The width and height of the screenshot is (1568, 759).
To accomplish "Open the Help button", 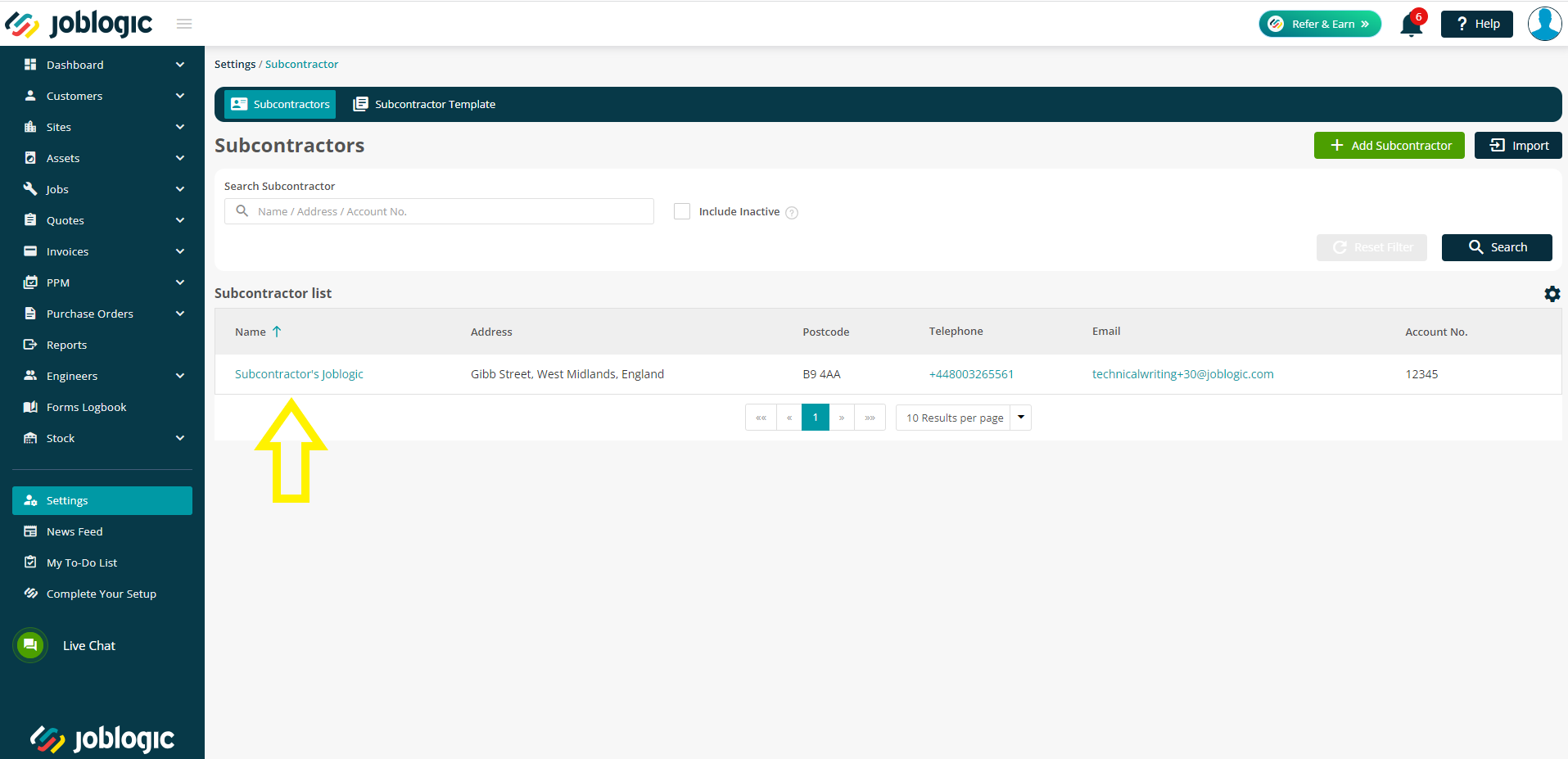I will pyautogui.click(x=1477, y=24).
